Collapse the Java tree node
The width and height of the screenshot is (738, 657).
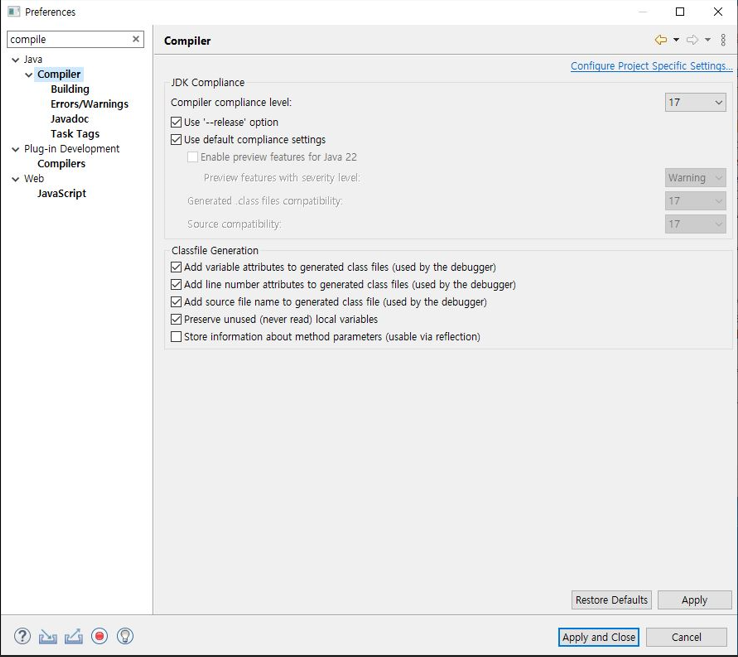point(16,60)
